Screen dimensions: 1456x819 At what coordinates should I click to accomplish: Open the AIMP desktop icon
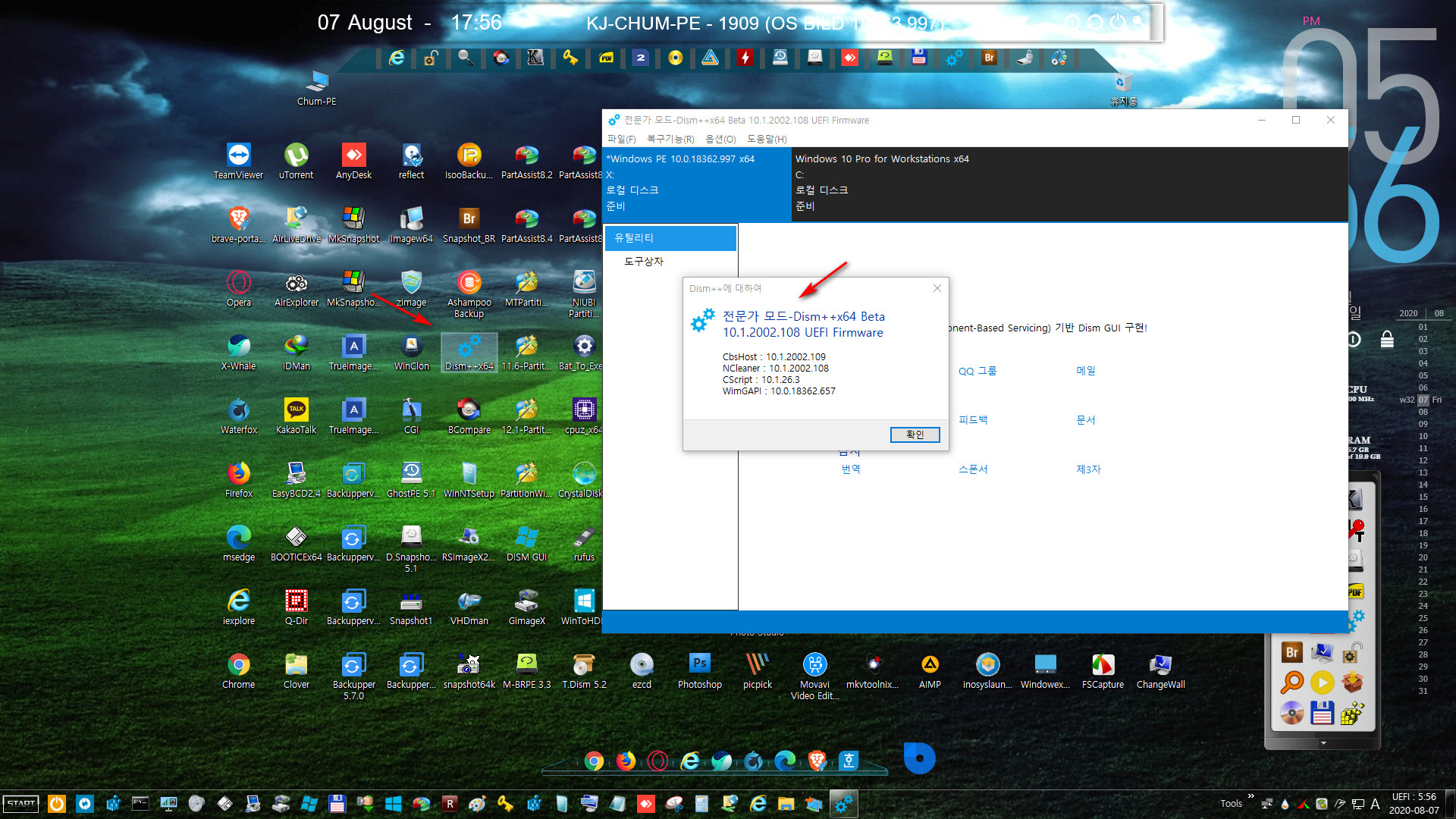(930, 671)
